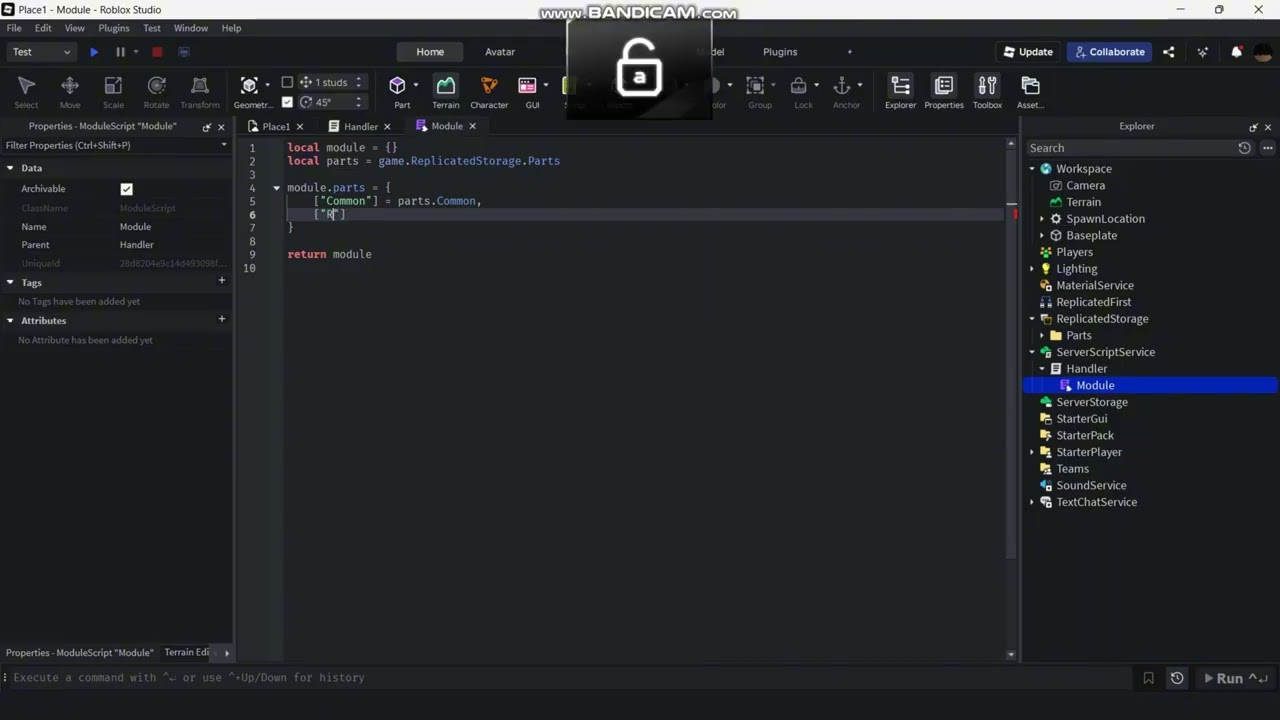
Task: Insert a new Part
Action: 399,91
